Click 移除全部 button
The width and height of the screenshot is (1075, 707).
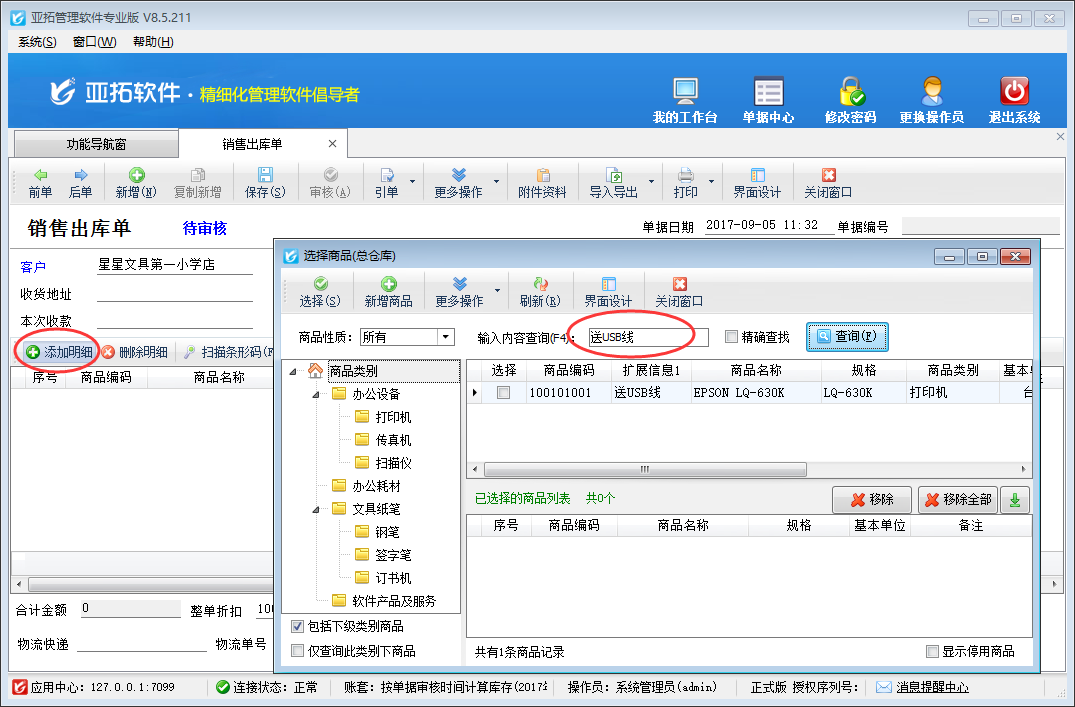(x=957, y=500)
